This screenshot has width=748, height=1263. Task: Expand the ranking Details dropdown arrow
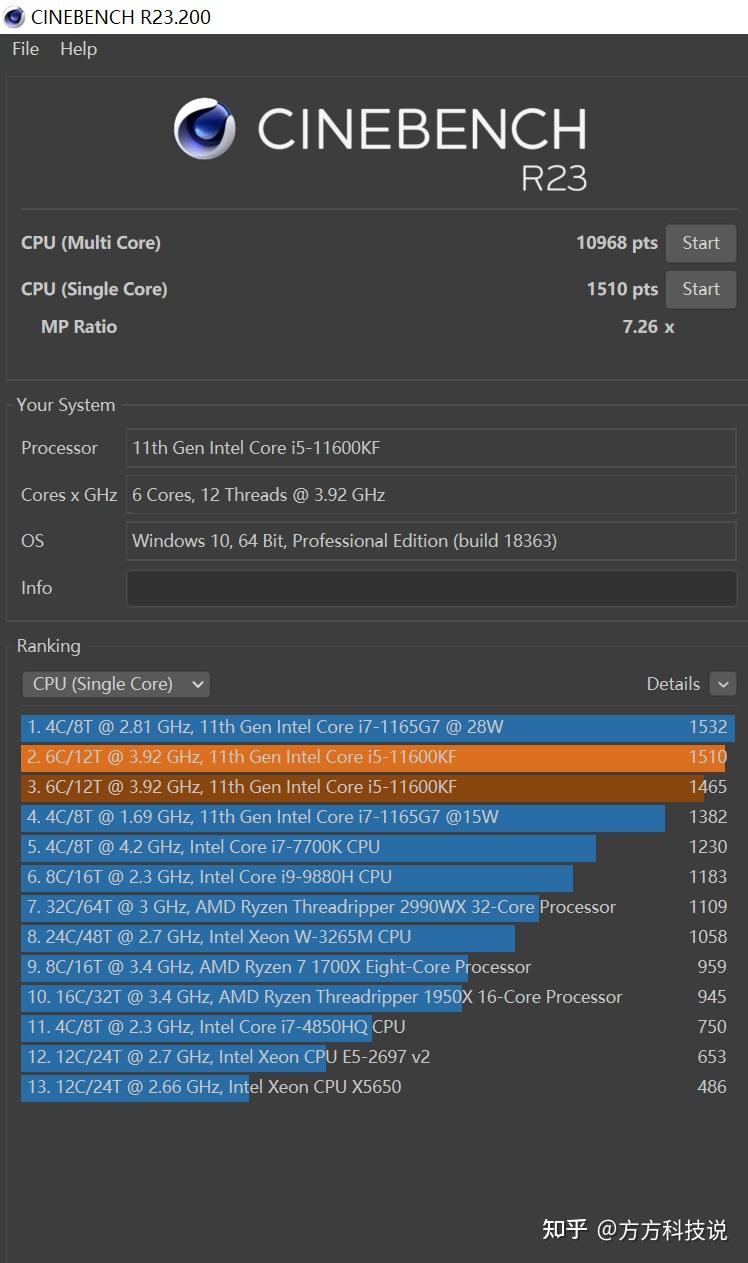722,684
